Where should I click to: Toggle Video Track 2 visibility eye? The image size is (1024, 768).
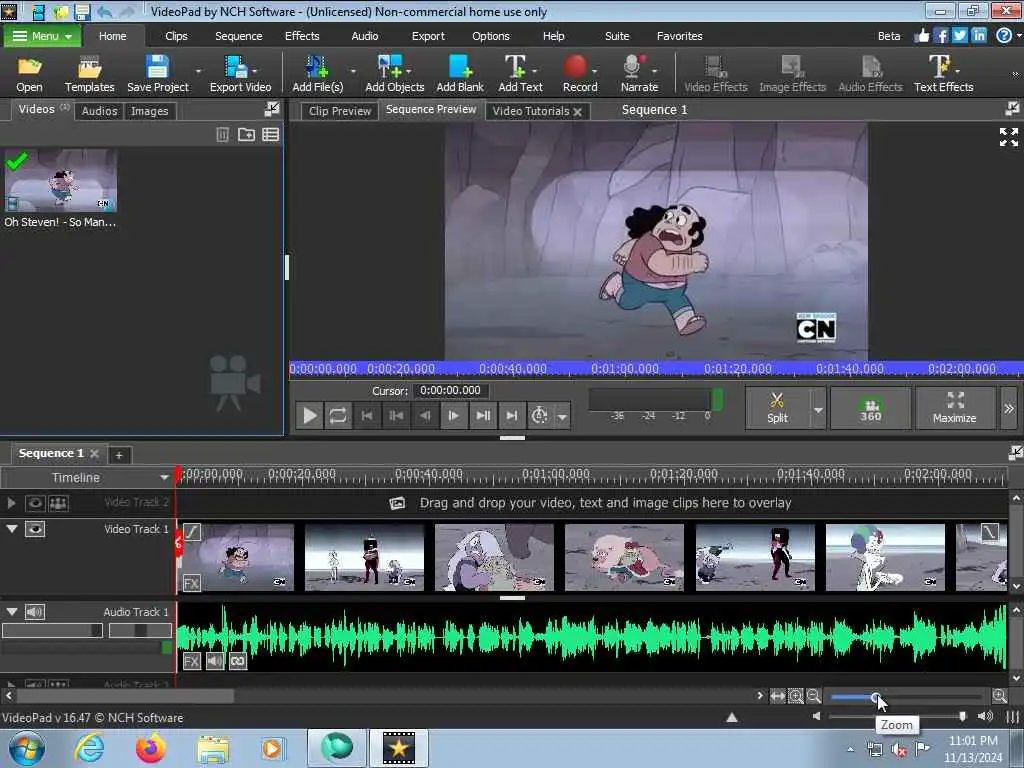[x=35, y=503]
